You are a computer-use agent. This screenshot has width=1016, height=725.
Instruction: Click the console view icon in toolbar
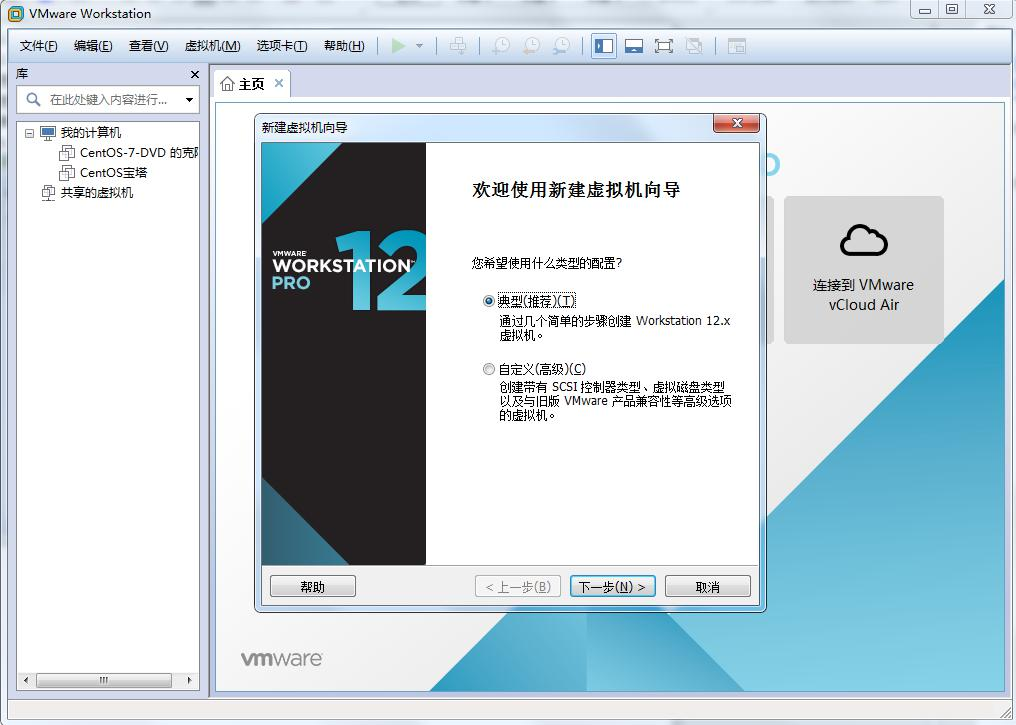(737, 46)
